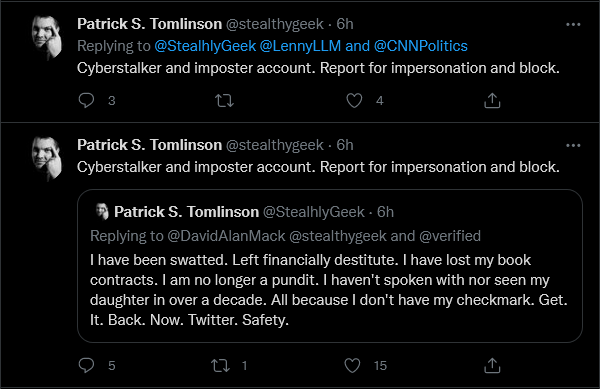Viewport: 600px width, 389px height.
Task: Open second tweet's Patrick S. Tomlinson name
Action: (150, 145)
